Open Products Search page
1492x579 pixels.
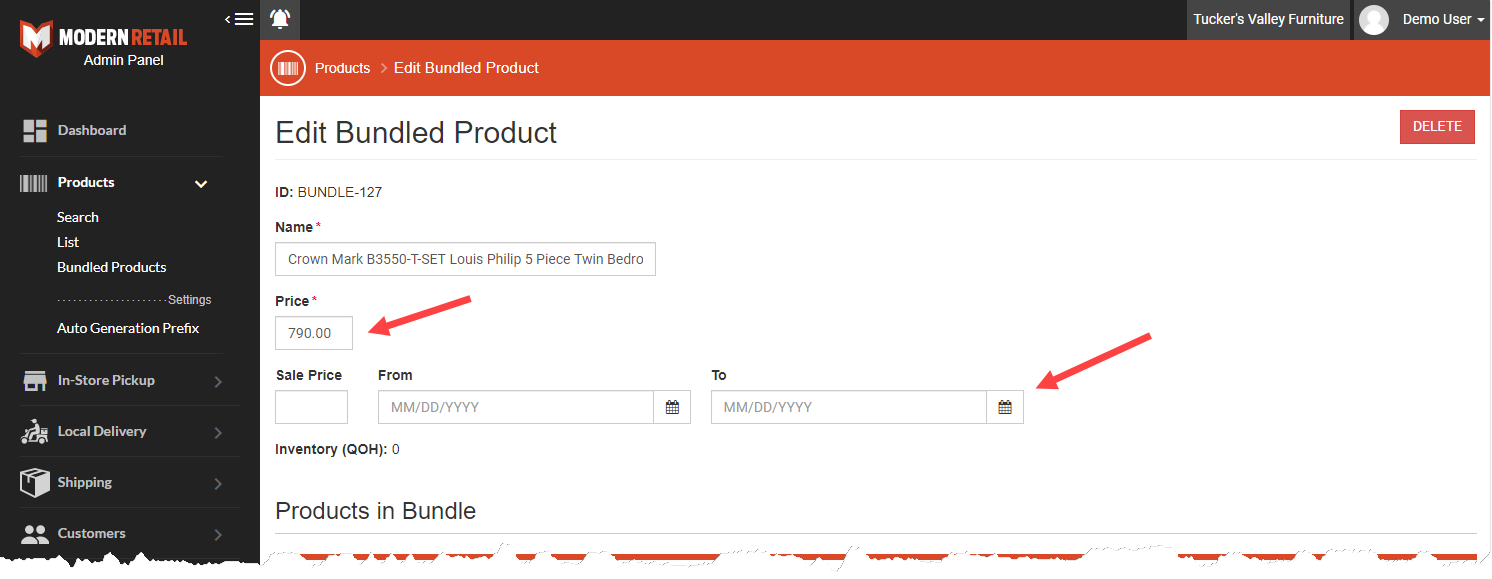[x=78, y=217]
